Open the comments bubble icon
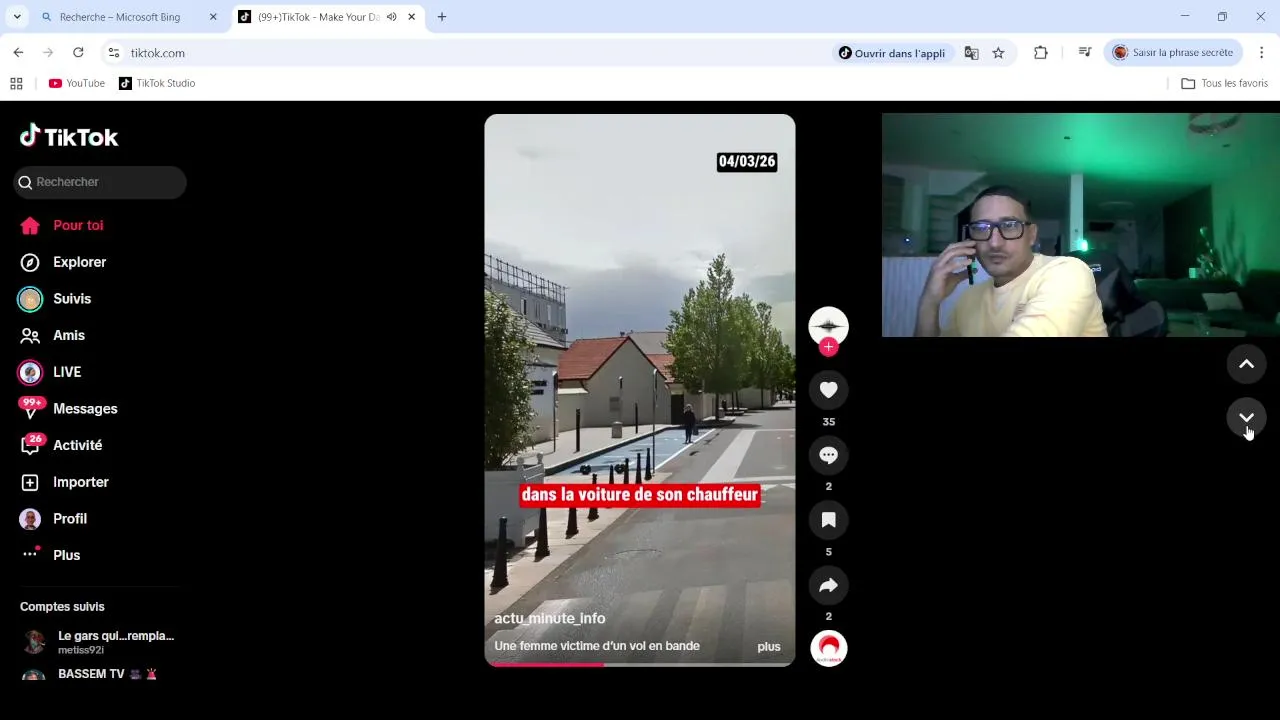 [828, 455]
